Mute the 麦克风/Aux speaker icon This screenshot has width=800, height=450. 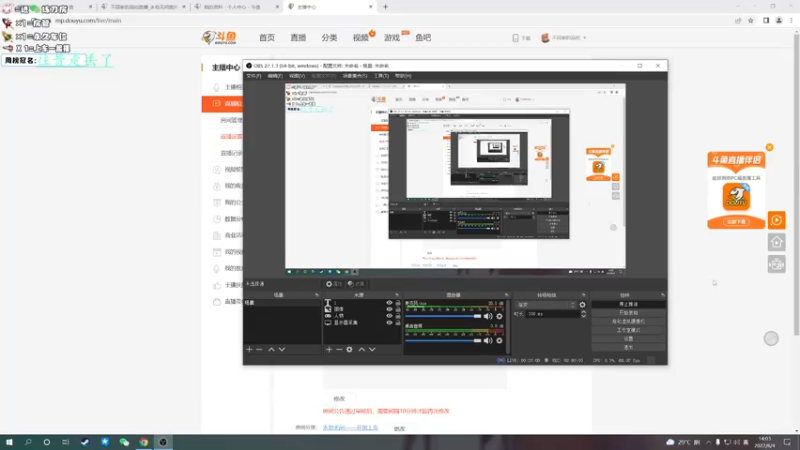(488, 316)
